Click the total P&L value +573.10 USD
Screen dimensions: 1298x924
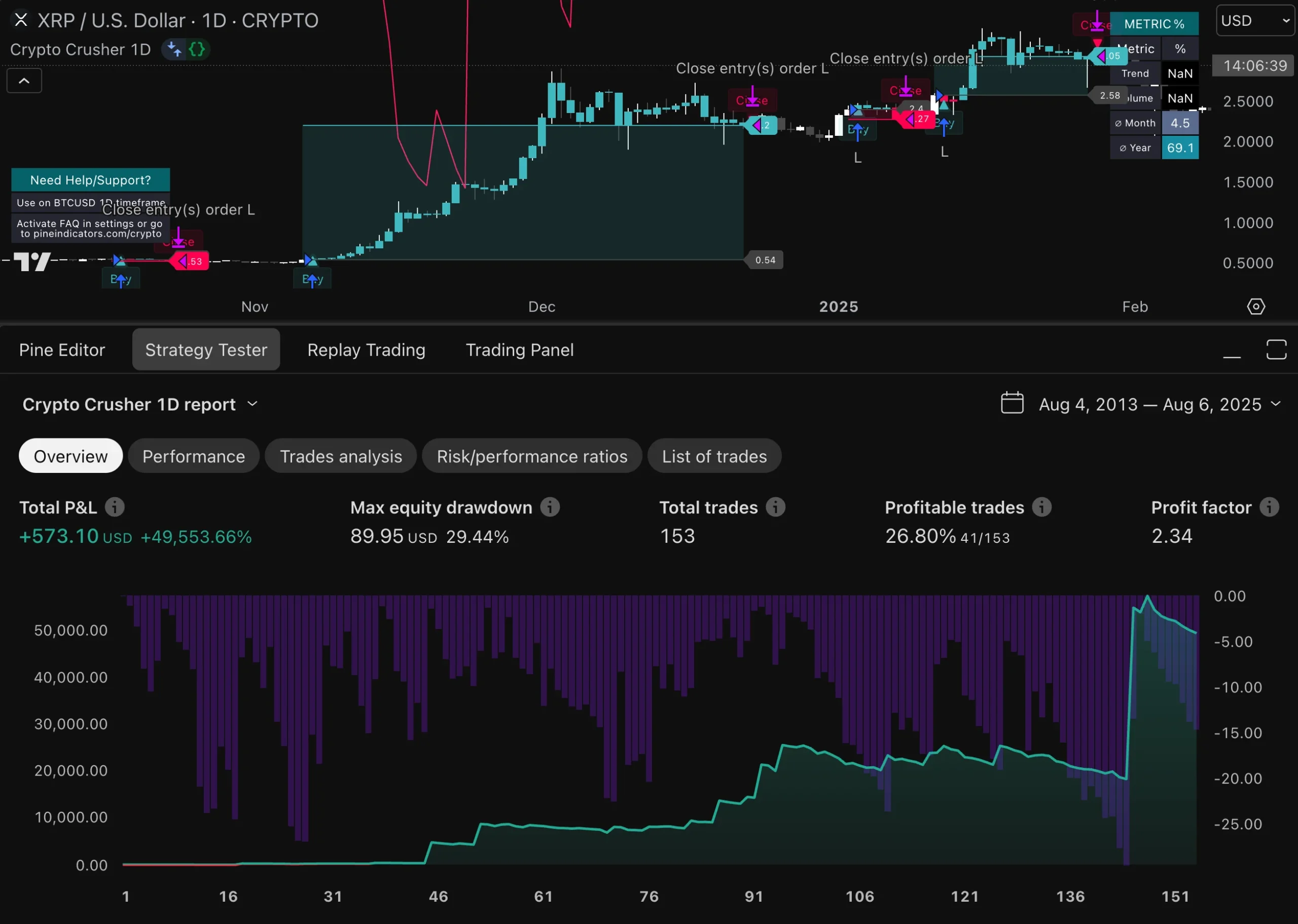[76, 537]
